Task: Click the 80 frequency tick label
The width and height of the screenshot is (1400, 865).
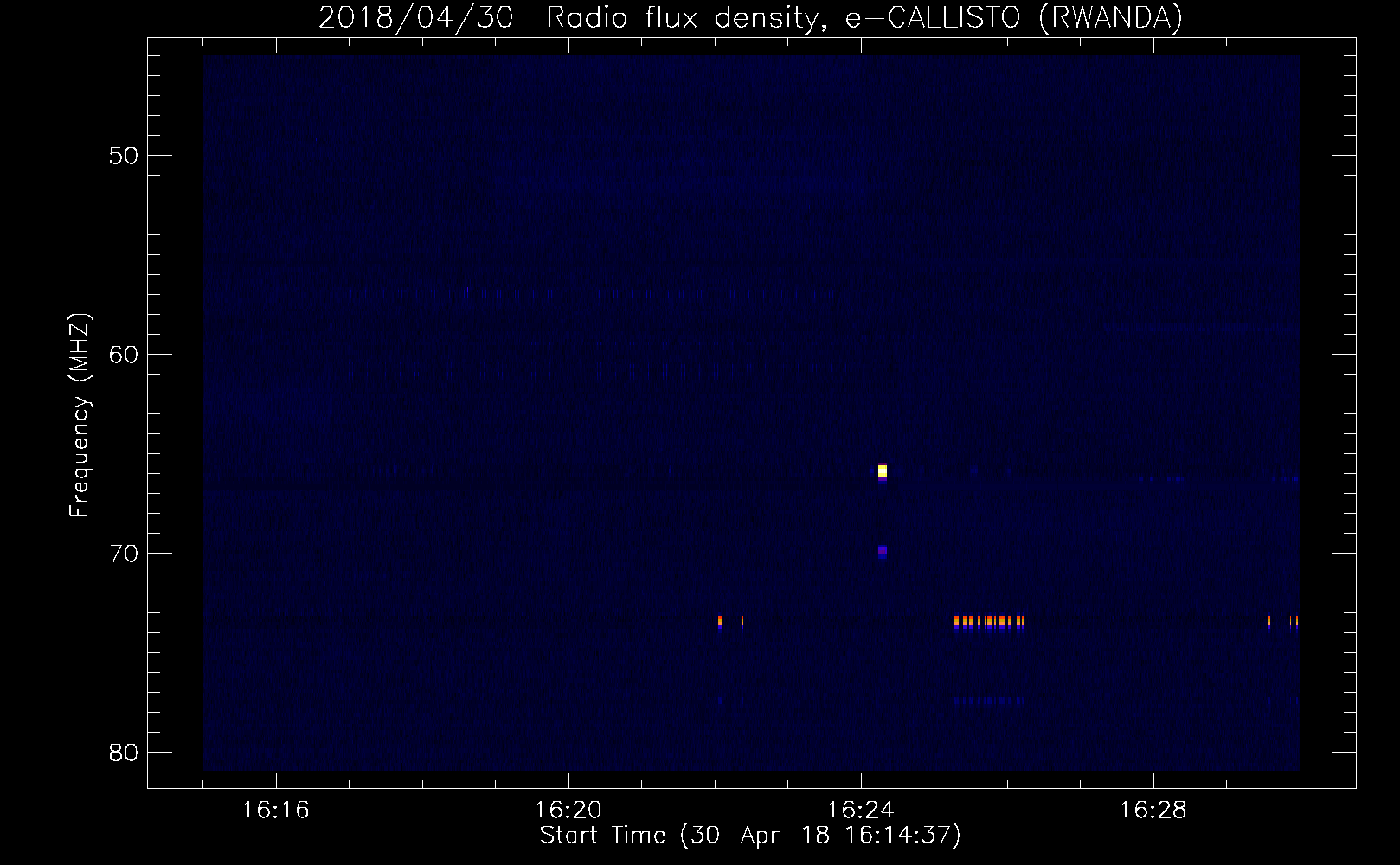Action: (x=124, y=753)
